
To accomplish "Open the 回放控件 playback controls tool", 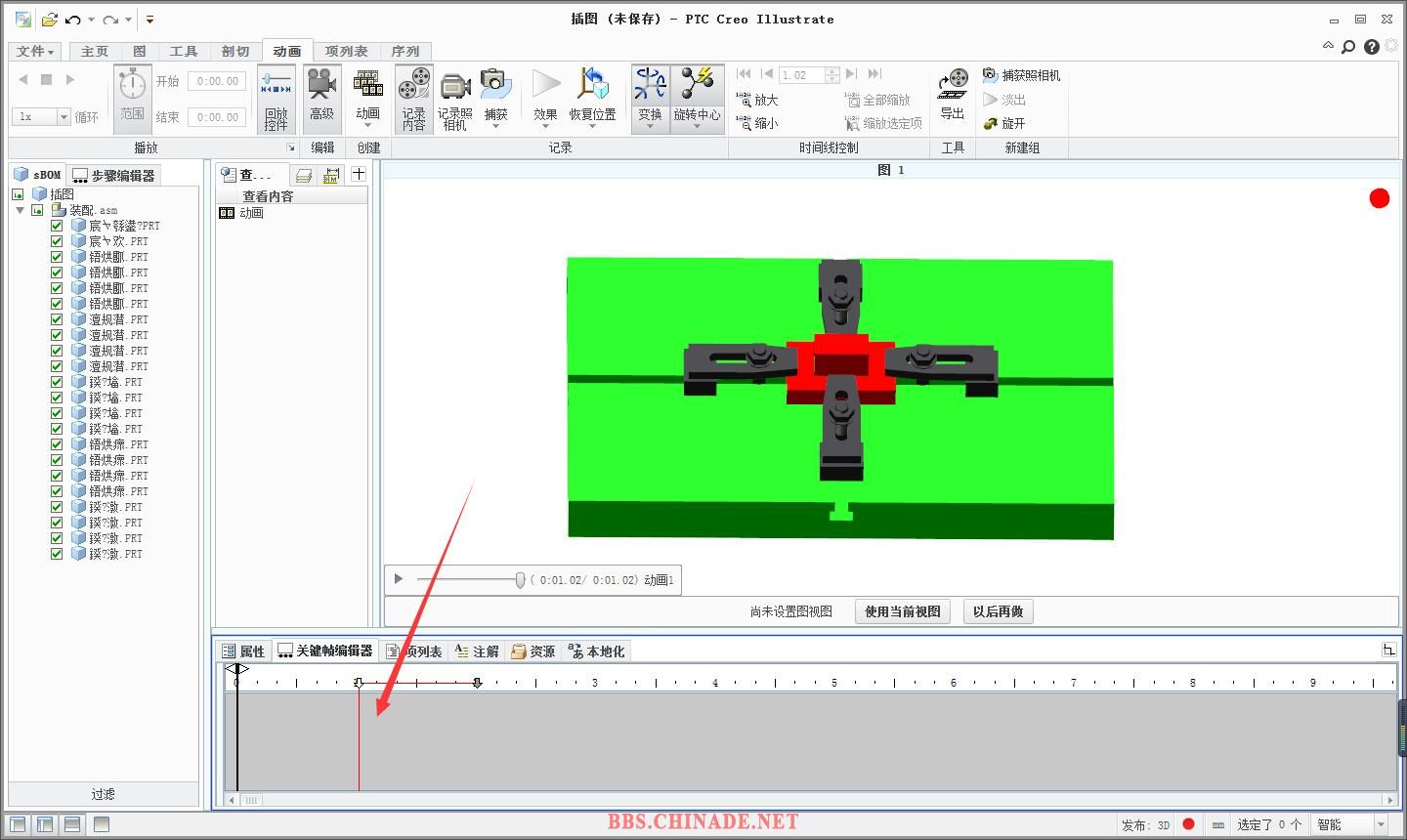I will coord(277,100).
